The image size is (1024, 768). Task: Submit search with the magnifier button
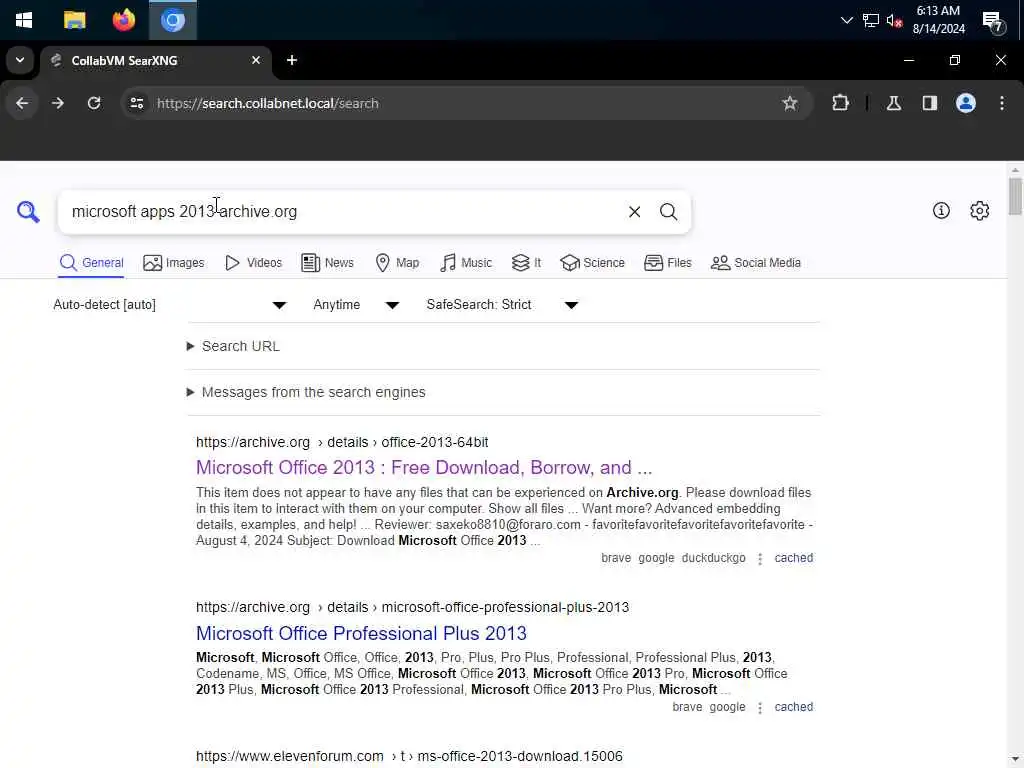(x=668, y=212)
